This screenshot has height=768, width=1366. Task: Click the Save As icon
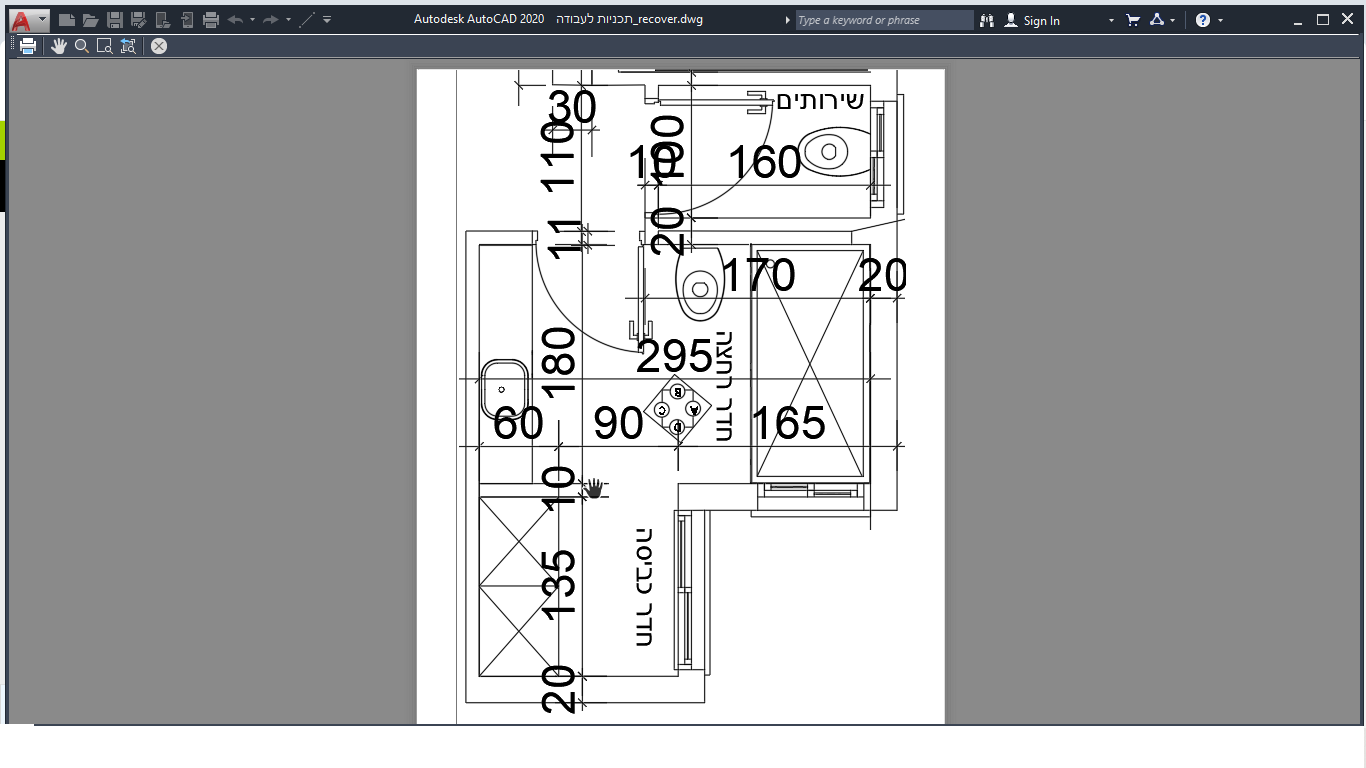pos(139,20)
